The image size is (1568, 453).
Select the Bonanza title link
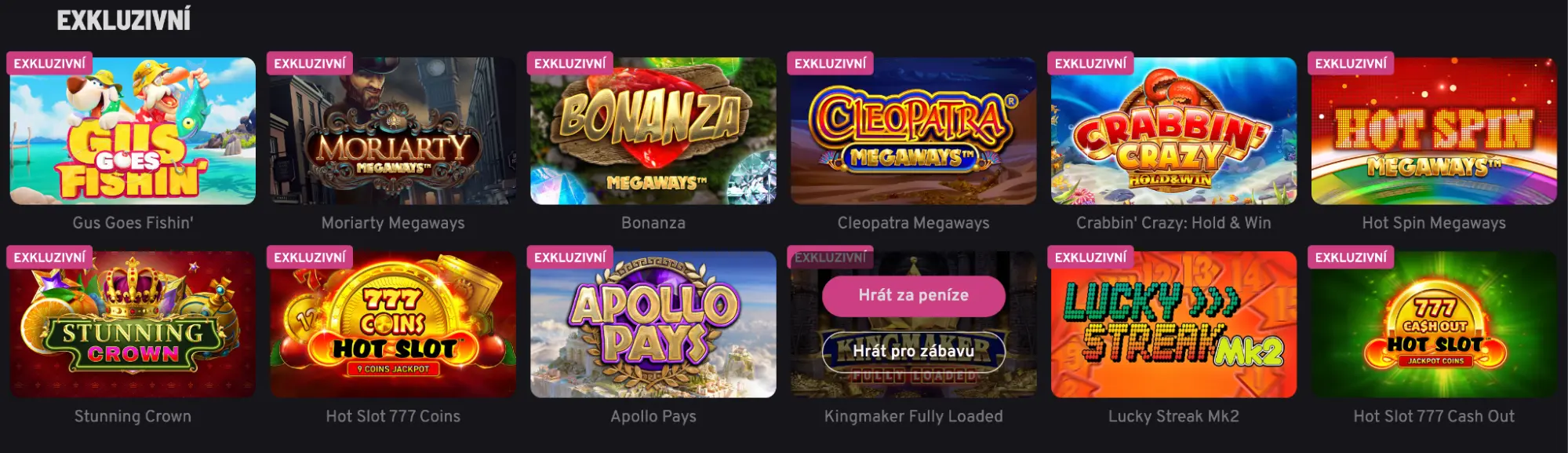655,223
